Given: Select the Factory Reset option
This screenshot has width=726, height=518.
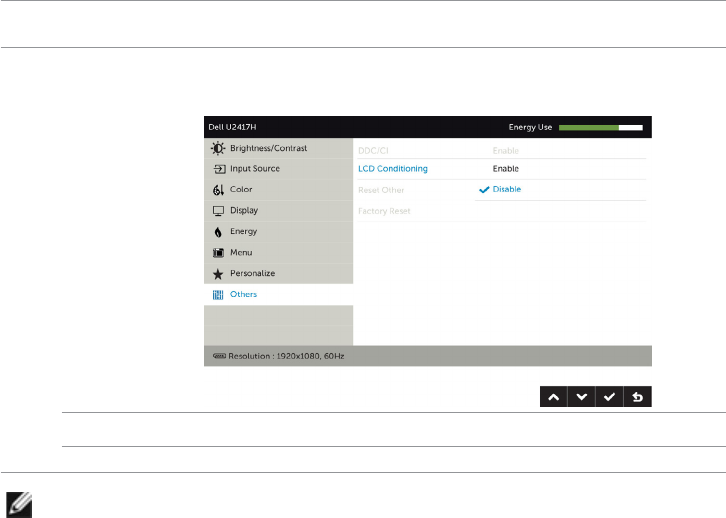Looking at the screenshot, I should tap(384, 211).
